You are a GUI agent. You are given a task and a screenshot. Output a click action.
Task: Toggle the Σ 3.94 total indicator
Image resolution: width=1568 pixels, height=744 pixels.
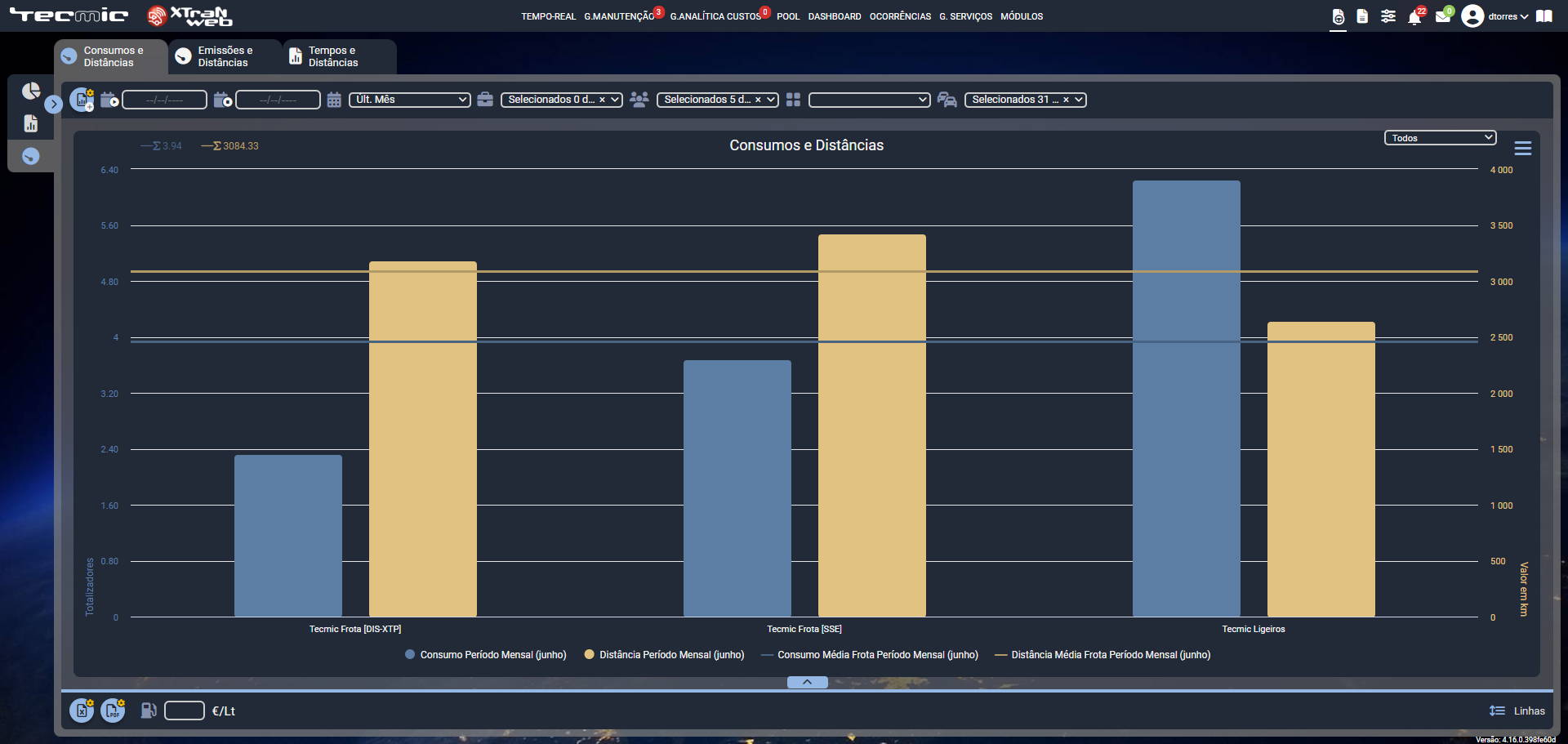[x=161, y=146]
